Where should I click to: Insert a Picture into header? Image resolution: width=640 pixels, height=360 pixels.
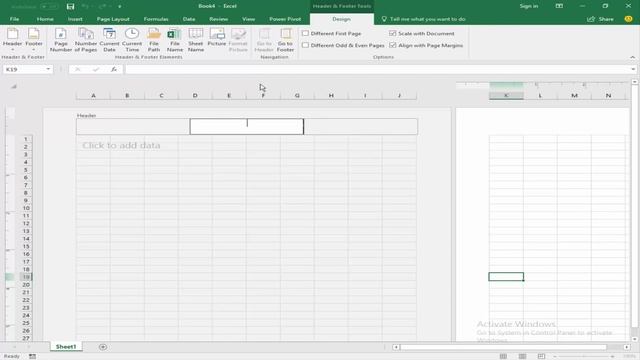217,38
